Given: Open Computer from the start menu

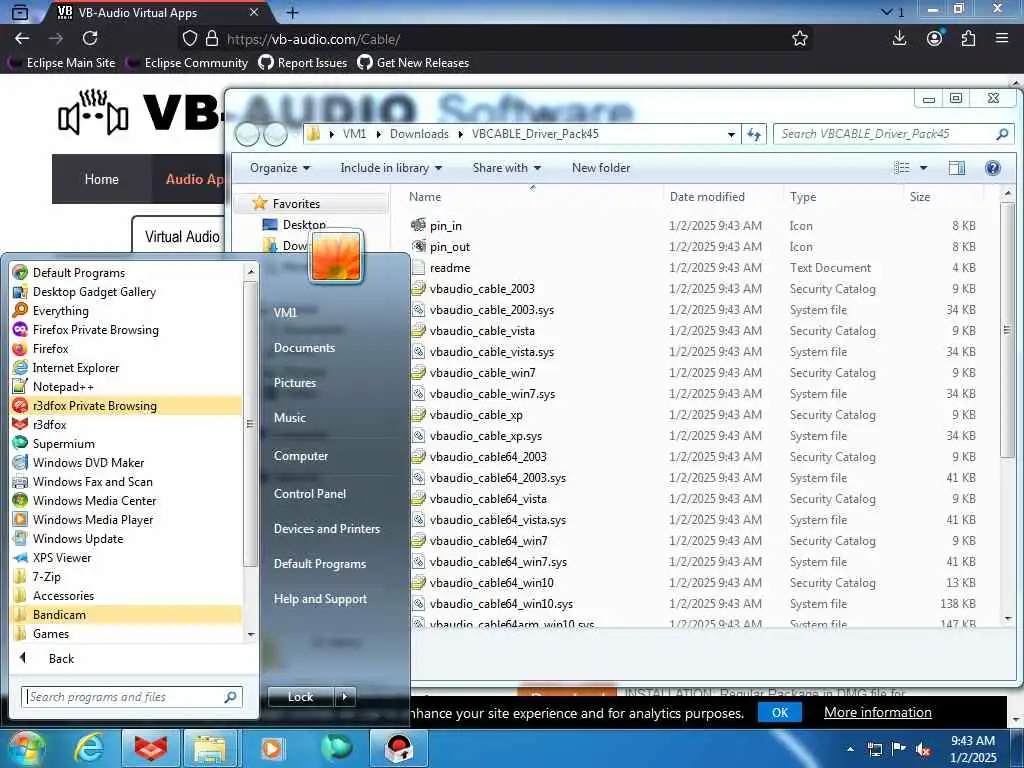Looking at the screenshot, I should point(300,455).
